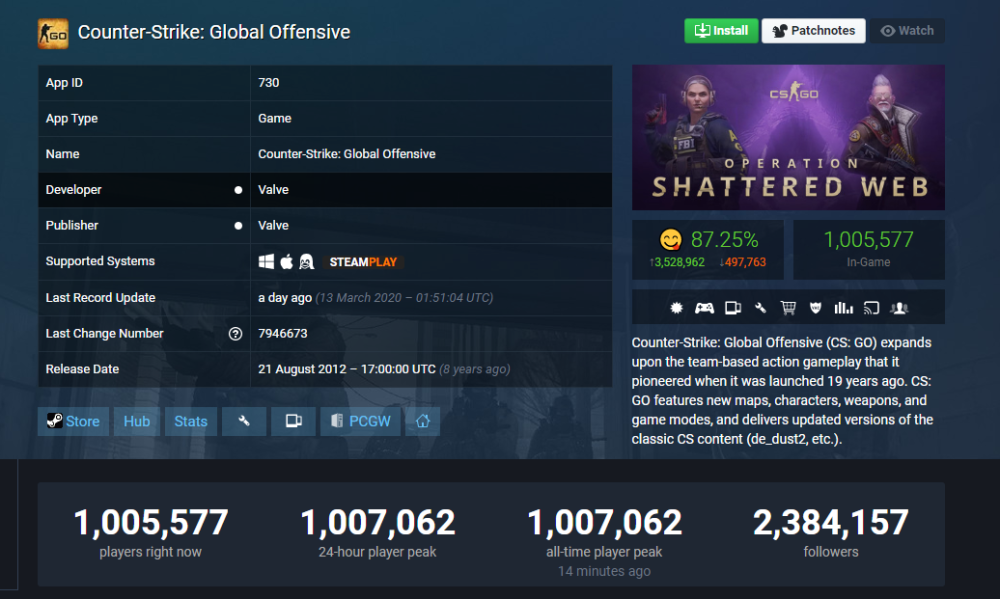Click the Linux penguin icon
Screen dimensions: 1000x599
tap(307, 262)
